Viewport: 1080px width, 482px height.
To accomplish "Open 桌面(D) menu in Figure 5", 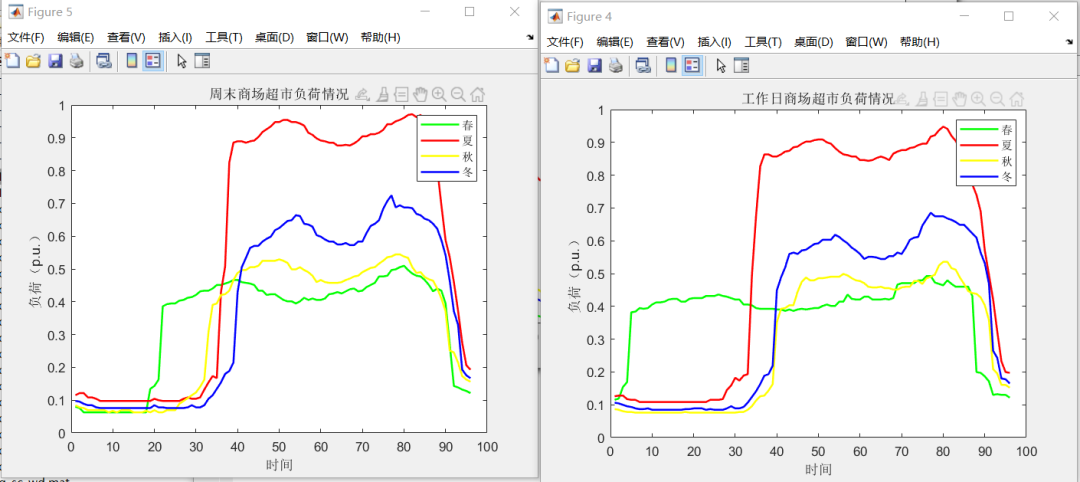I will (274, 38).
